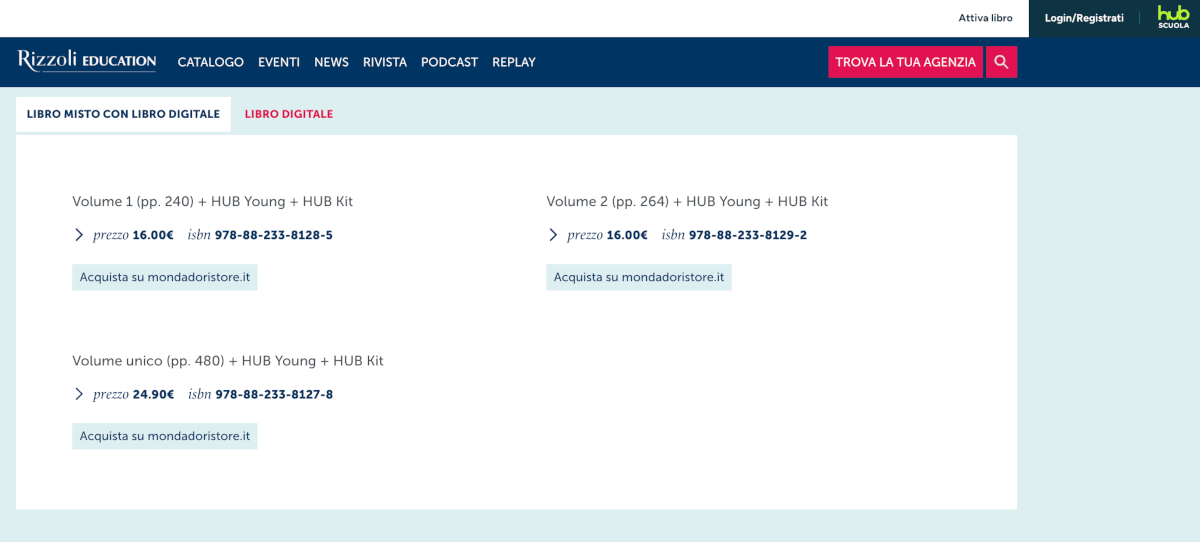Open the REPLAY menu item

pos(514,62)
